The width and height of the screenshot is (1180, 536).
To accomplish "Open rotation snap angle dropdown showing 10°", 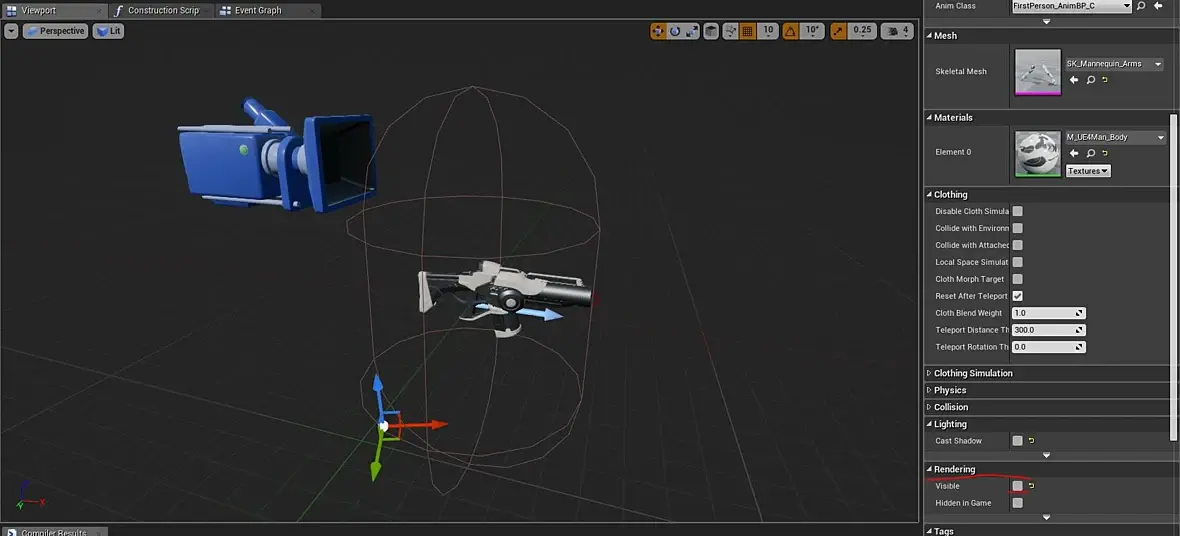I will coord(812,31).
